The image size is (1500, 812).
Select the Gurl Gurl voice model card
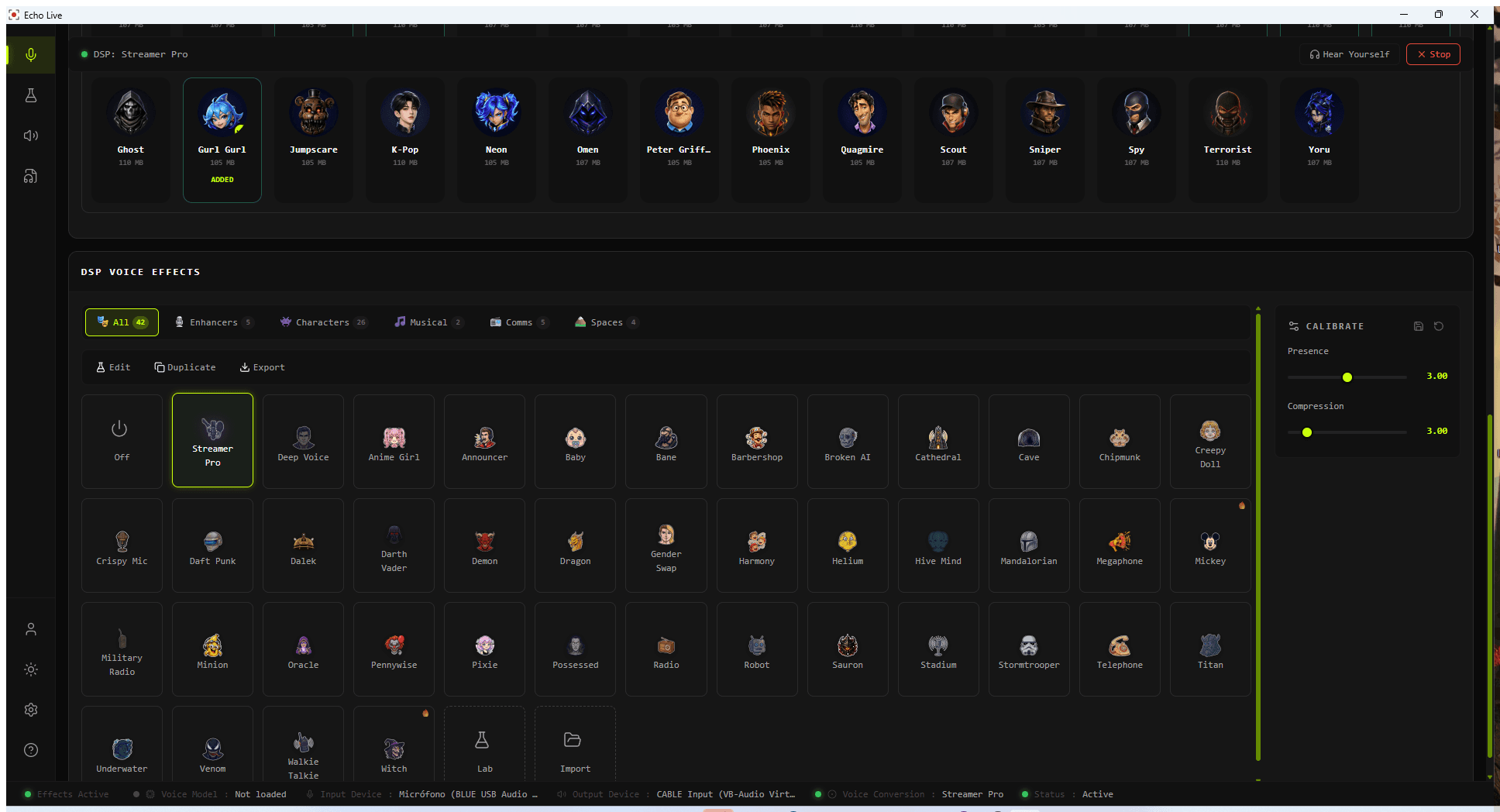(x=222, y=140)
